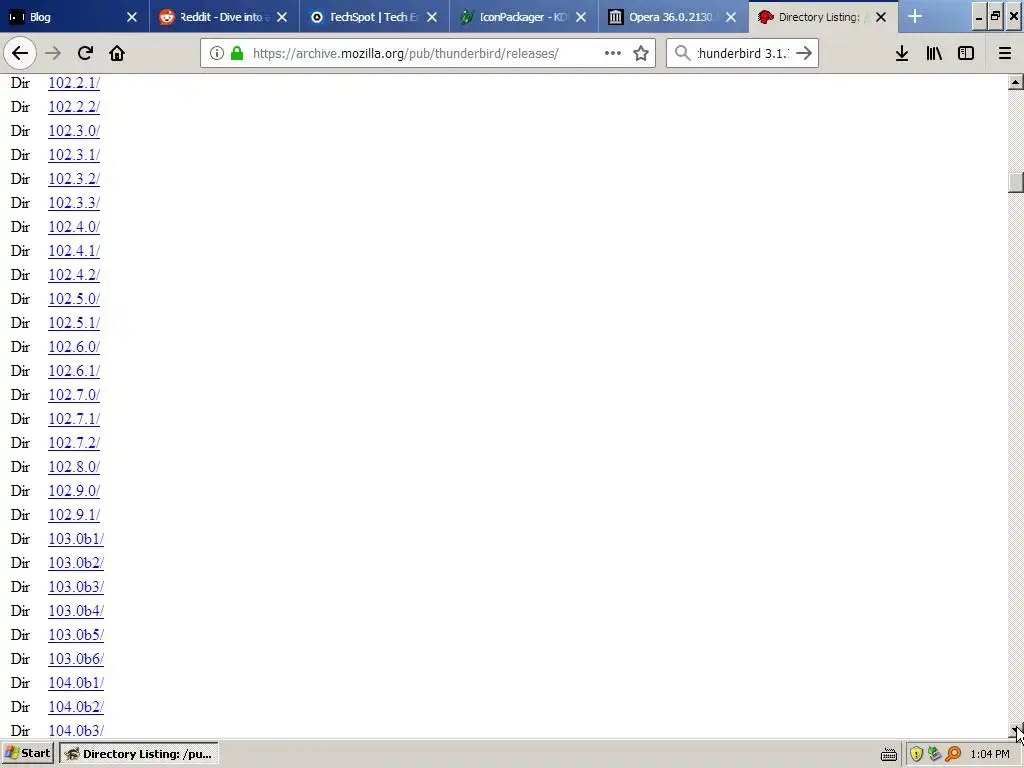Open a new tab
Image resolution: width=1024 pixels, height=768 pixels.
(x=915, y=16)
